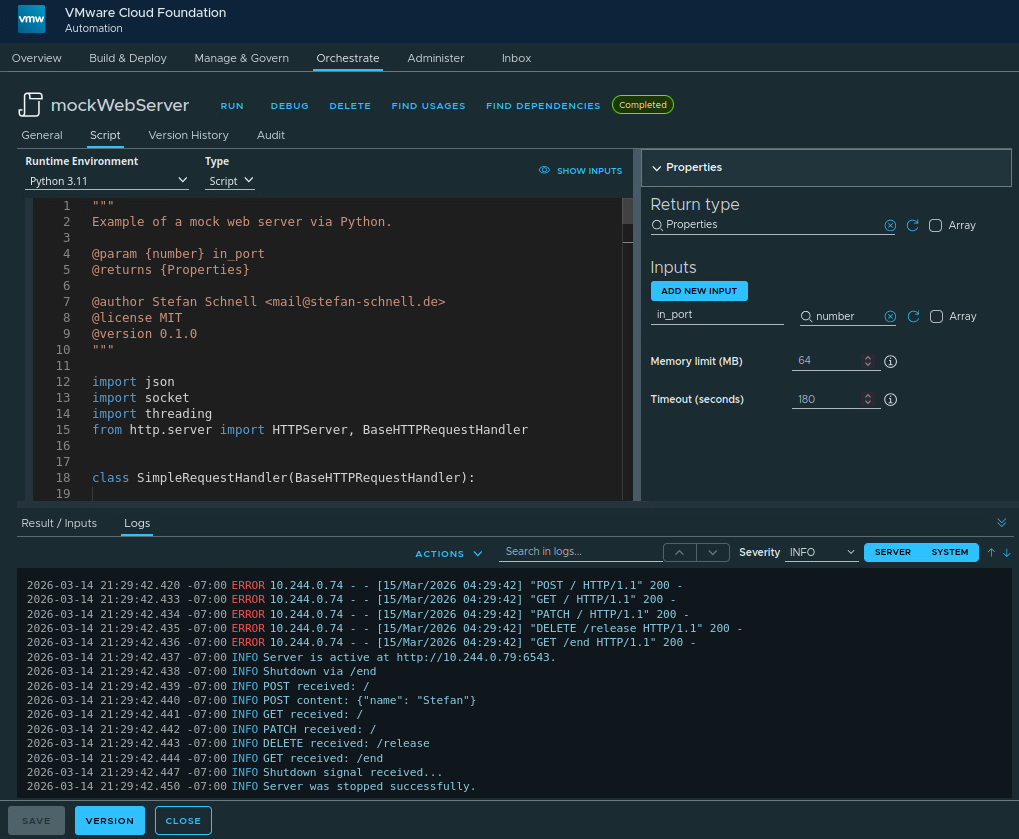Click the Timeout seconds info icon
This screenshot has height=839, width=1019.
click(x=890, y=399)
